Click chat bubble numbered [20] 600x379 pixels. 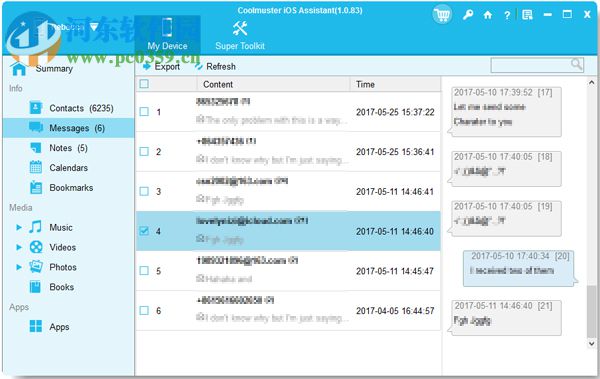pos(519,268)
